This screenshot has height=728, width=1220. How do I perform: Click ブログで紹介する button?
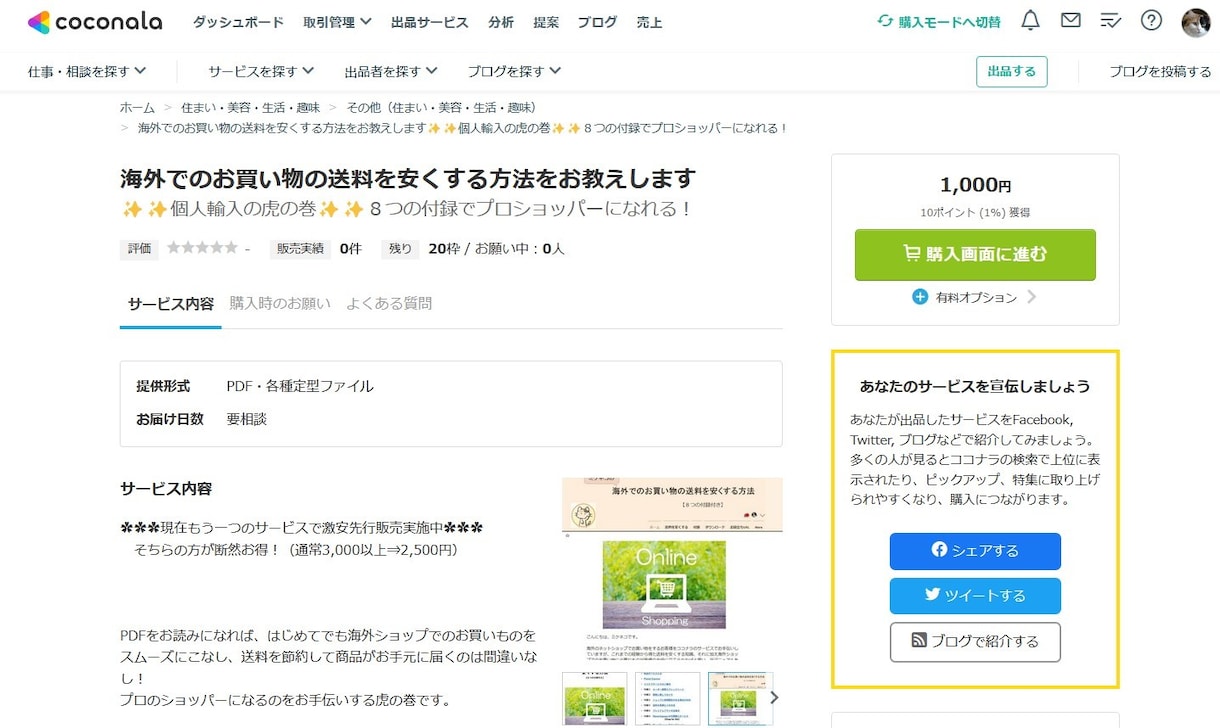tap(975, 642)
